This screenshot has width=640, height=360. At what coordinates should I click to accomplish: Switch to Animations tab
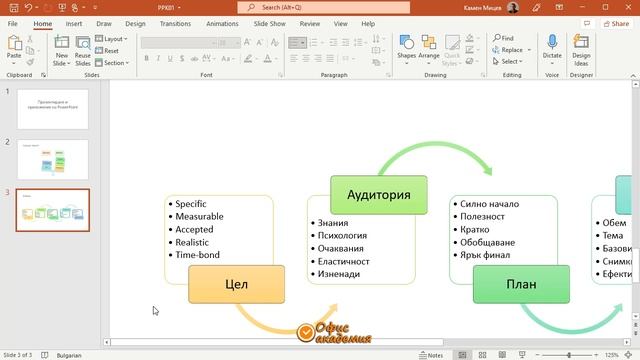(222, 24)
